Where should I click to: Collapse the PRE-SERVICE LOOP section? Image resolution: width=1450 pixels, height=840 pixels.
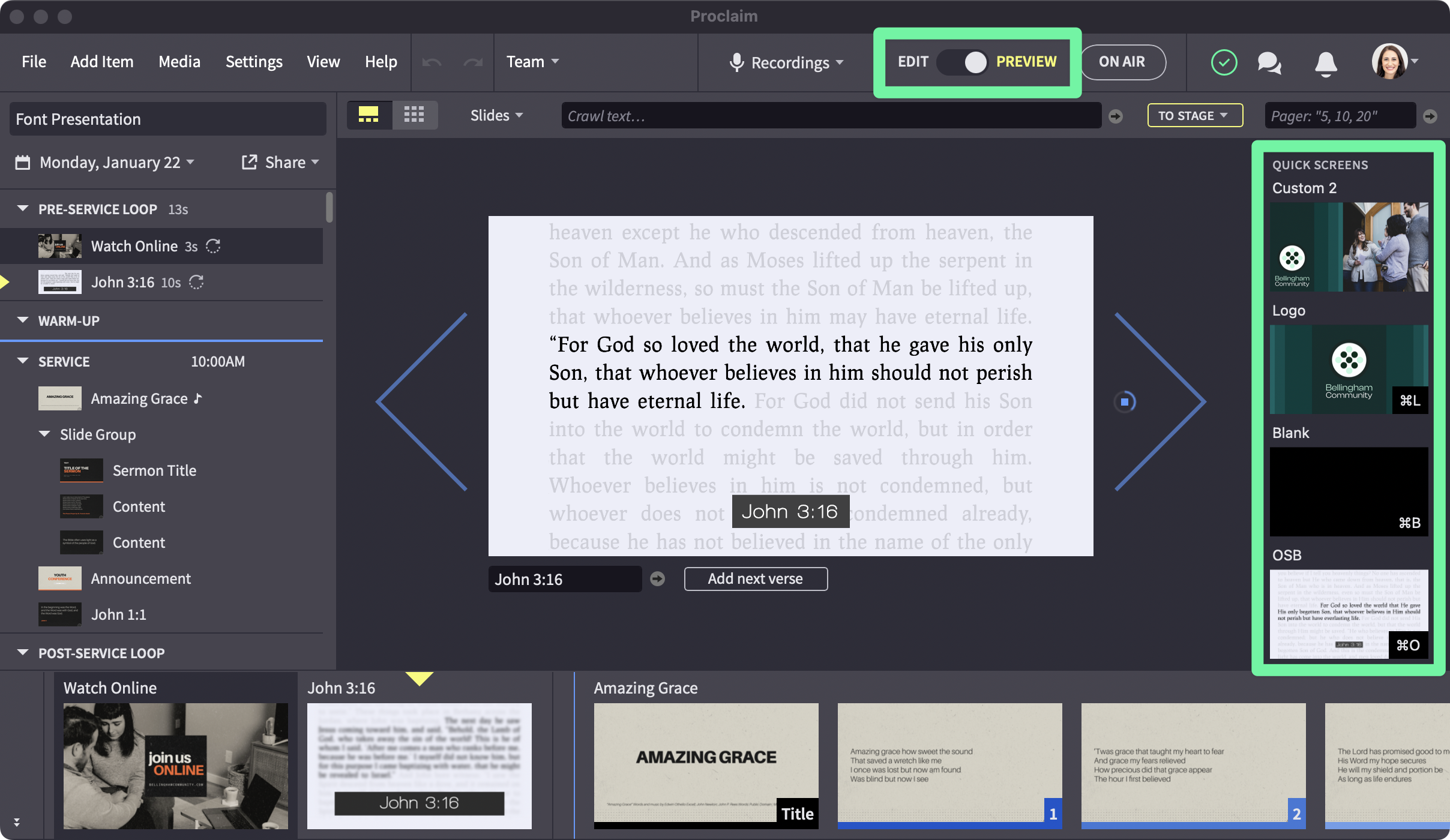tap(23, 209)
